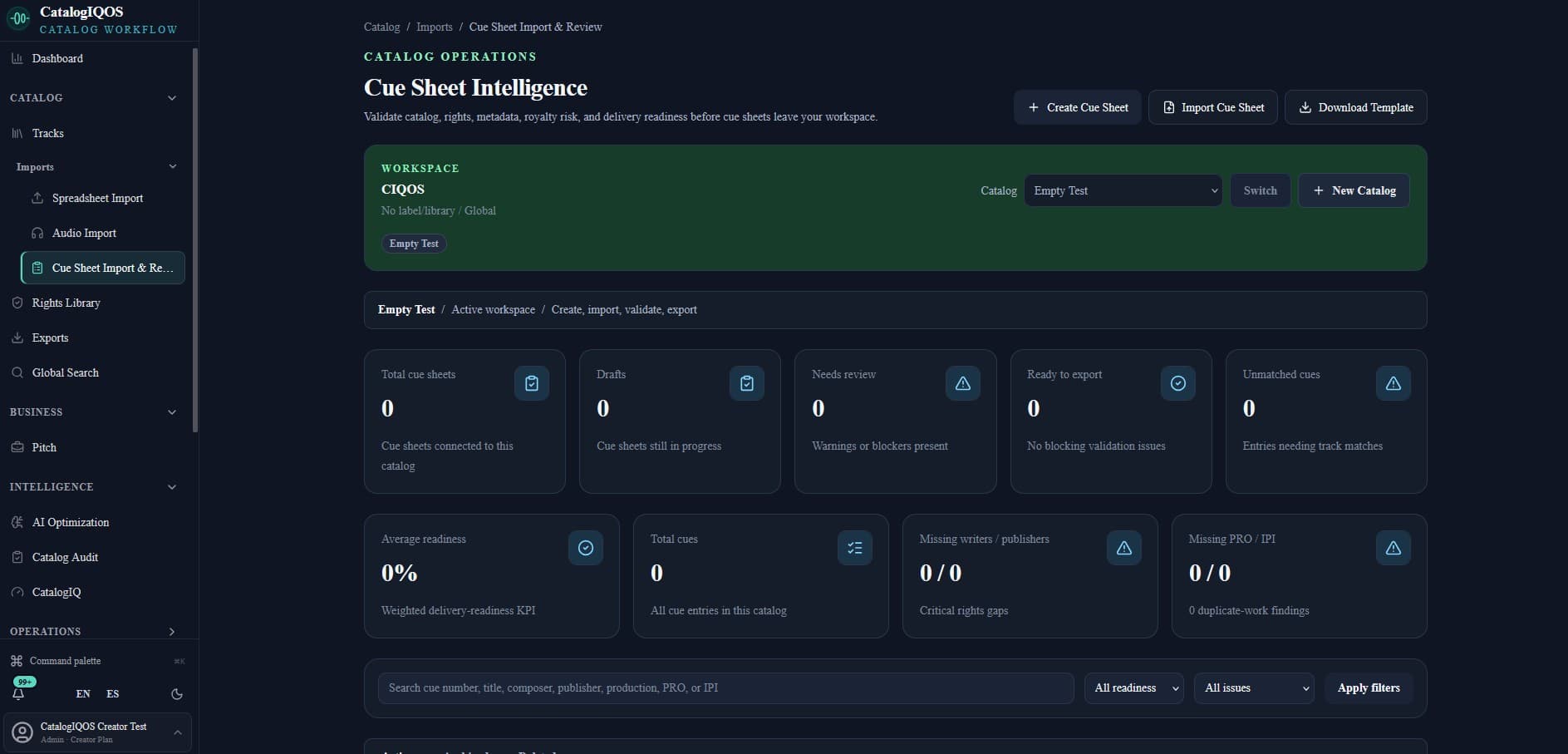The width and height of the screenshot is (1568, 754).
Task: Click the Cue Sheet Import clipboard icon
Action: point(37,268)
